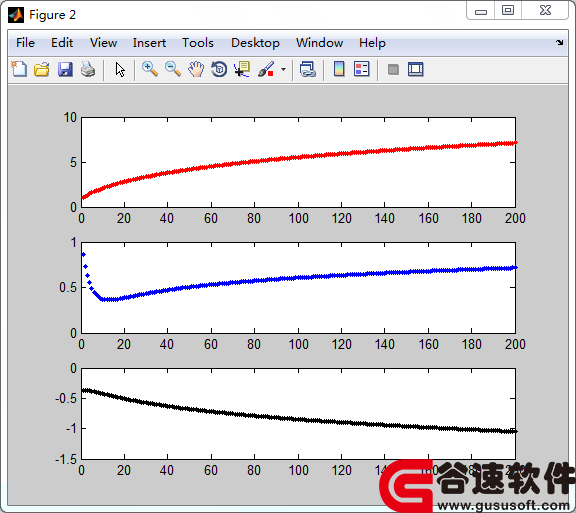The width and height of the screenshot is (576, 513).
Task: Click inside the red curve top subplot
Action: tap(298, 162)
